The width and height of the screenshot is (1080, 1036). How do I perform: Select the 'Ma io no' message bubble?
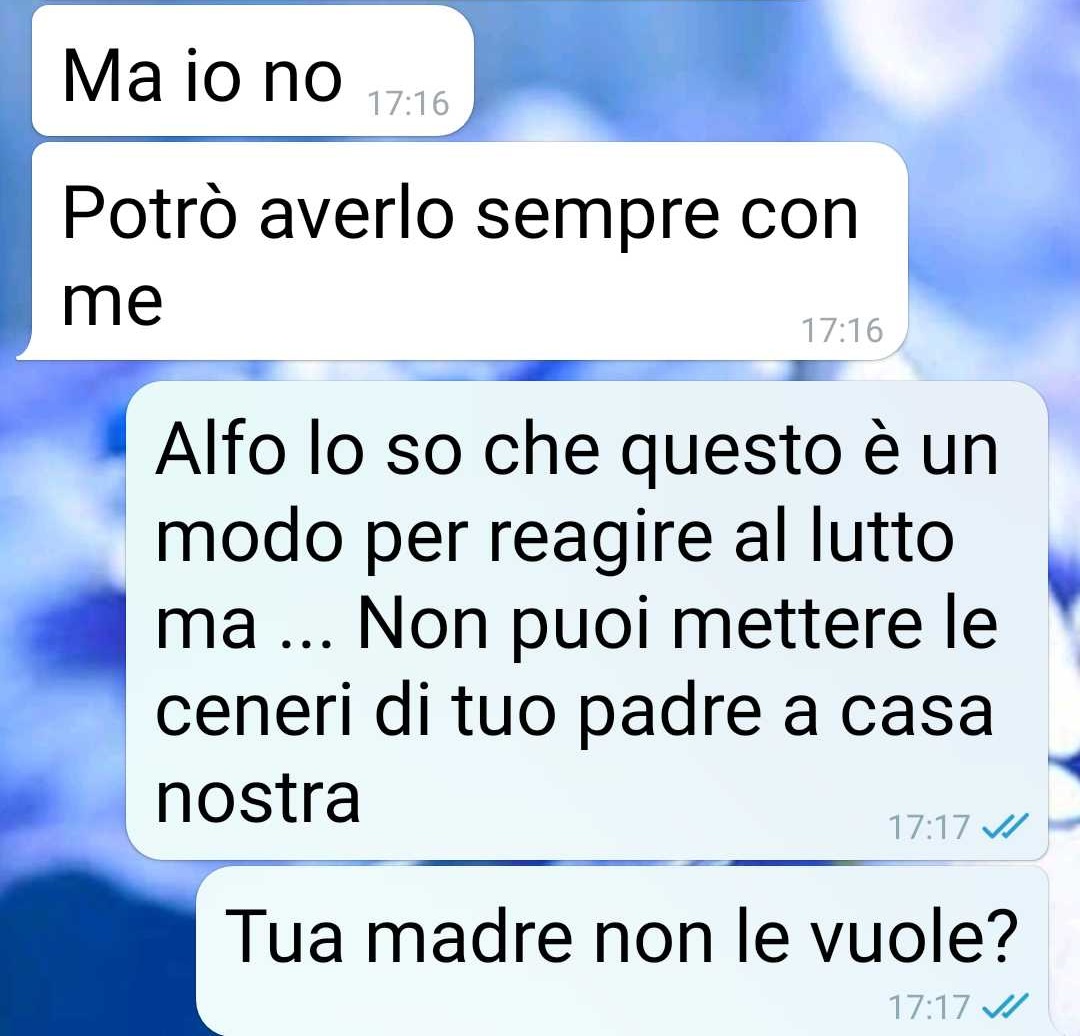click(253, 70)
